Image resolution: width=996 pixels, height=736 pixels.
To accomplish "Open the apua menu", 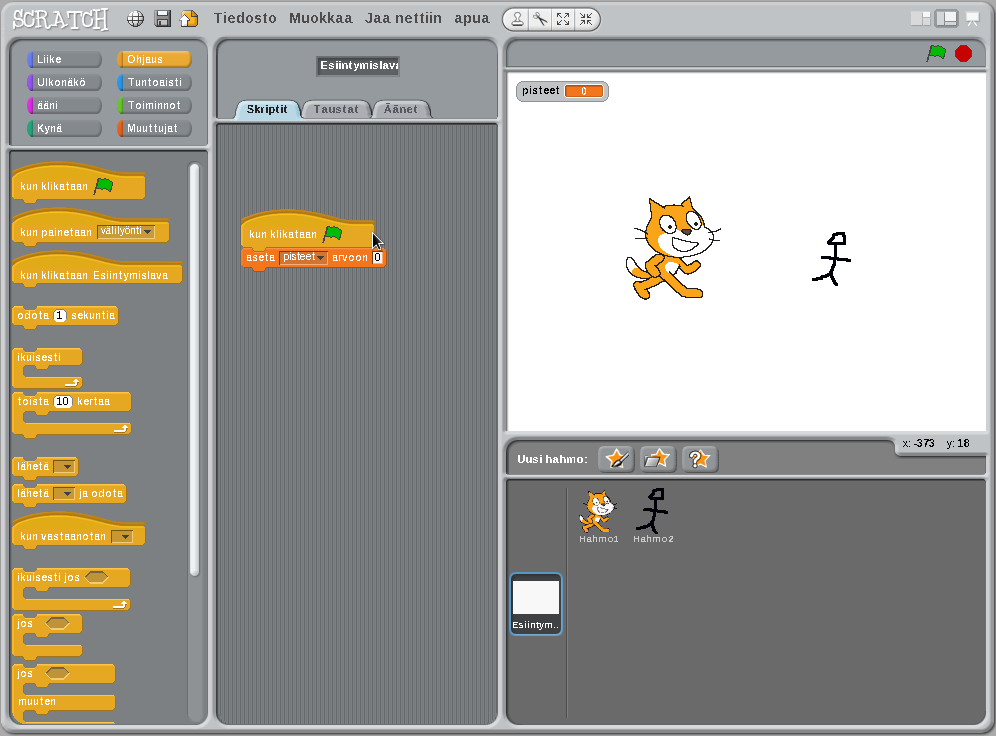I will click(x=472, y=19).
